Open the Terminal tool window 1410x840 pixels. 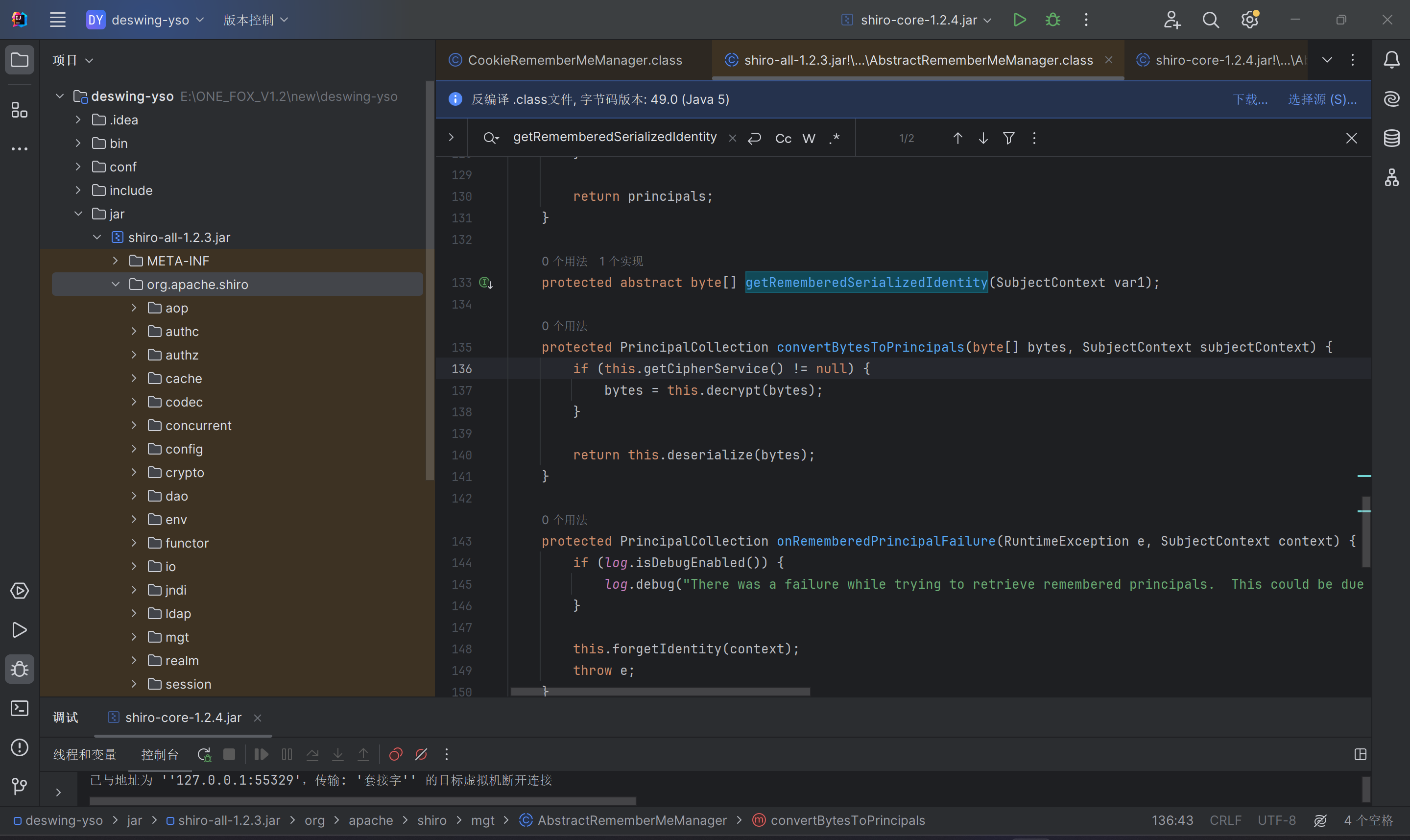20,708
